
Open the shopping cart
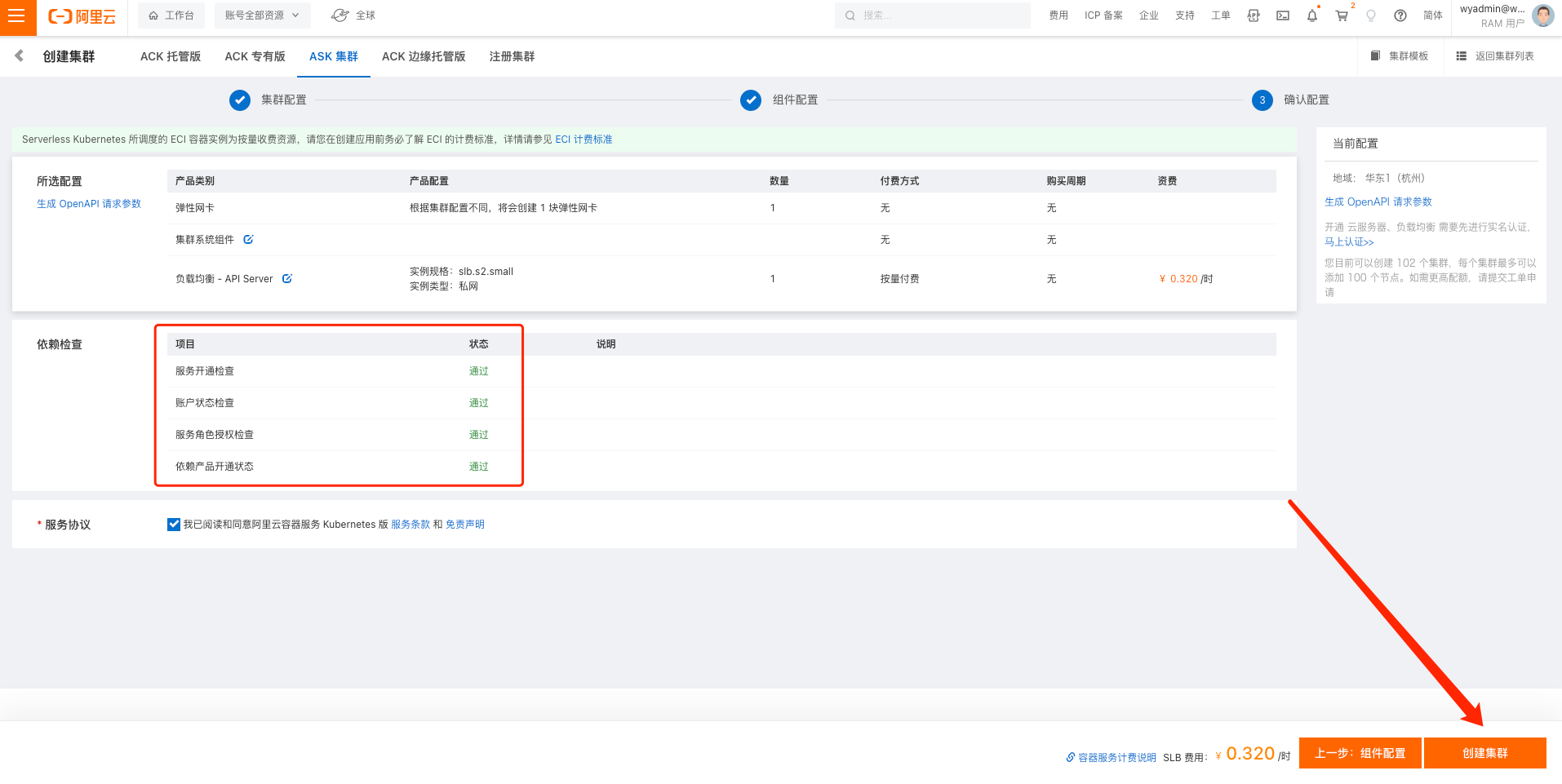pyautogui.click(x=1342, y=16)
